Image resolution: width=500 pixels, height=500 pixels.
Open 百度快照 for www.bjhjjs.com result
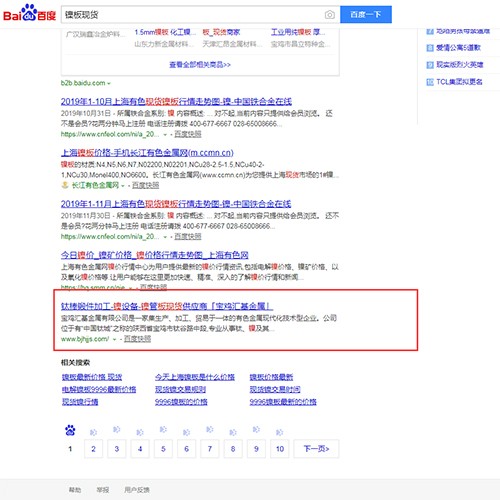coord(137,339)
